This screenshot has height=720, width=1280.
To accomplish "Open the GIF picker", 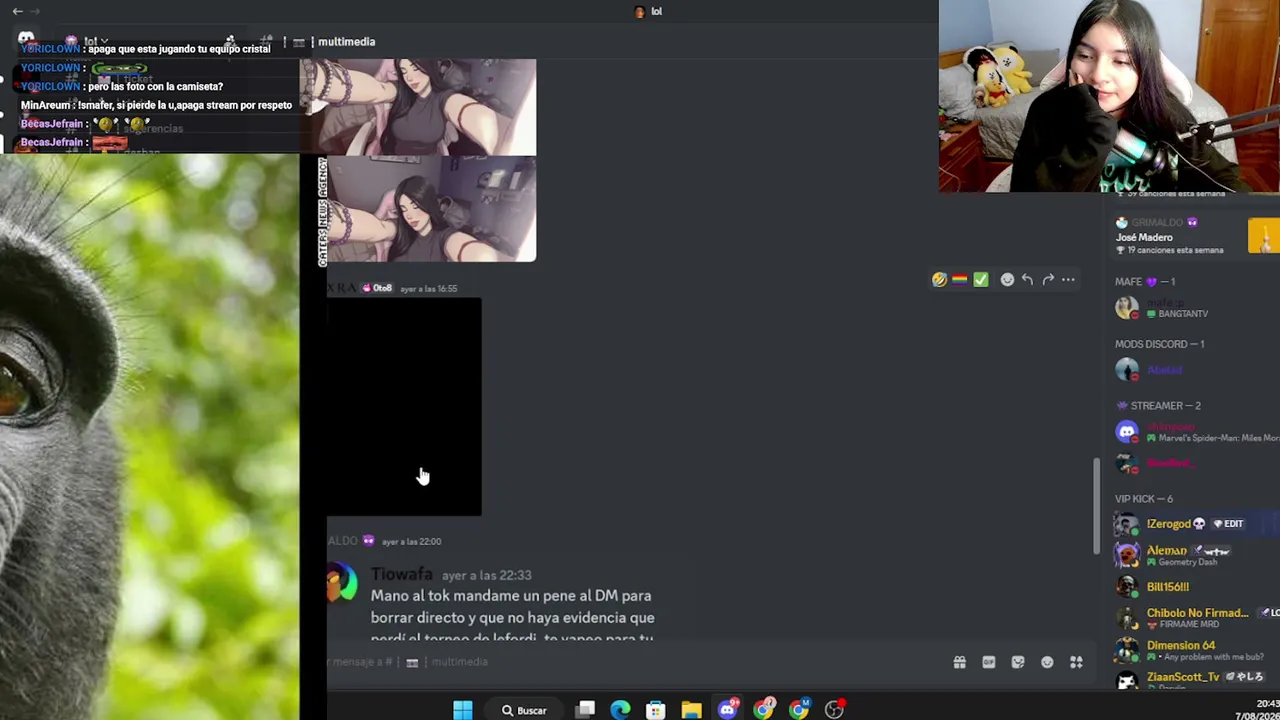I will (x=989, y=662).
